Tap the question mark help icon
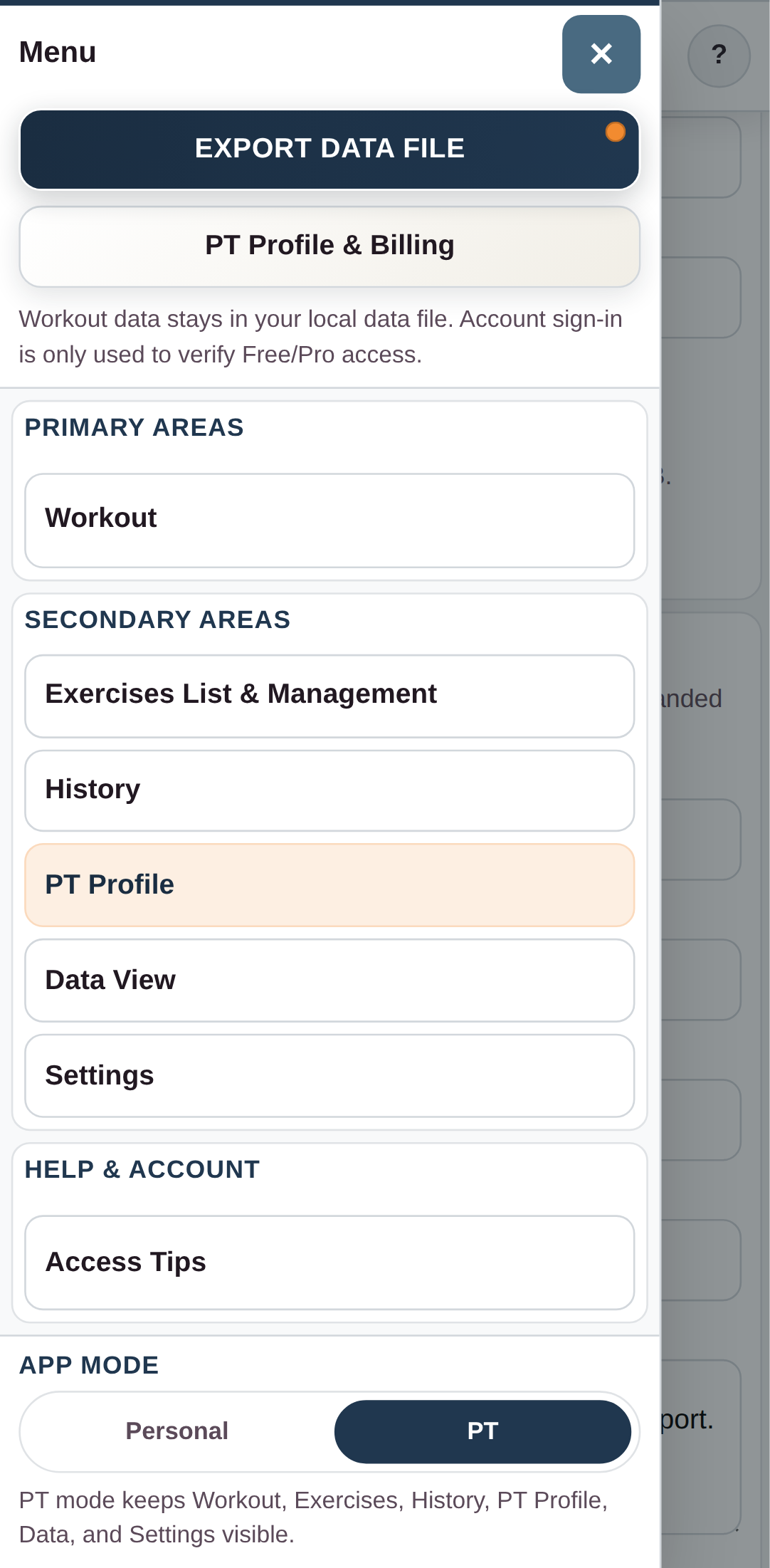770x1568 pixels. click(719, 55)
